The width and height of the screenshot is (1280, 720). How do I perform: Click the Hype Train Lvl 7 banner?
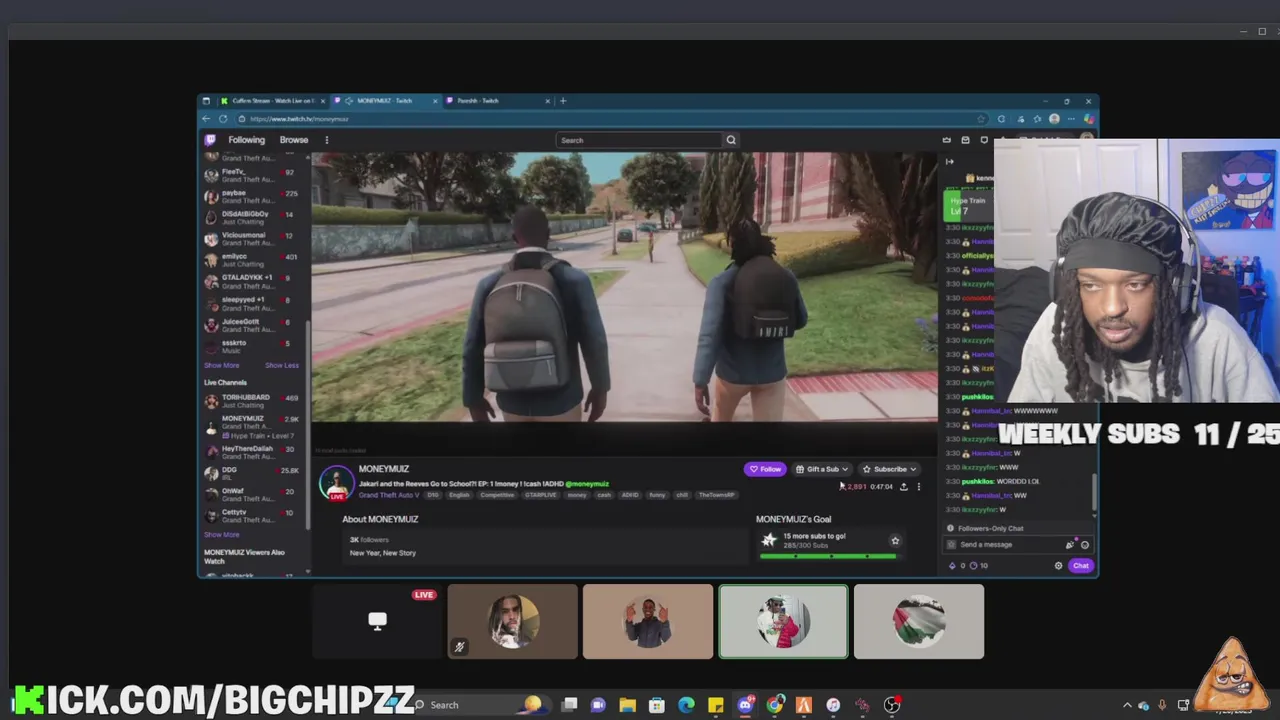tap(968, 205)
